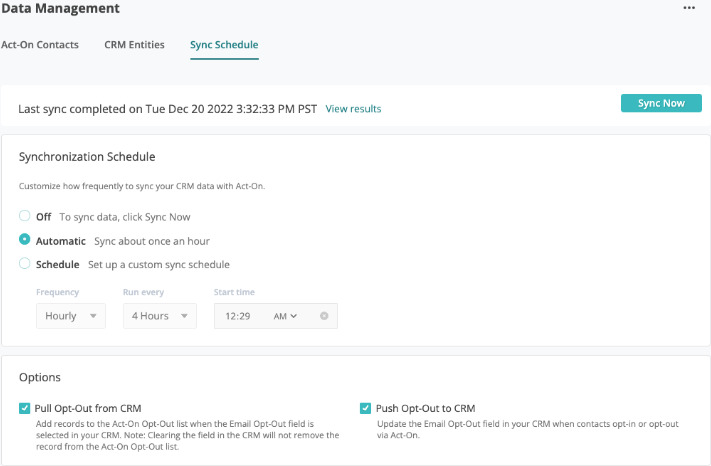Click the 12:29 start time field

tap(238, 316)
